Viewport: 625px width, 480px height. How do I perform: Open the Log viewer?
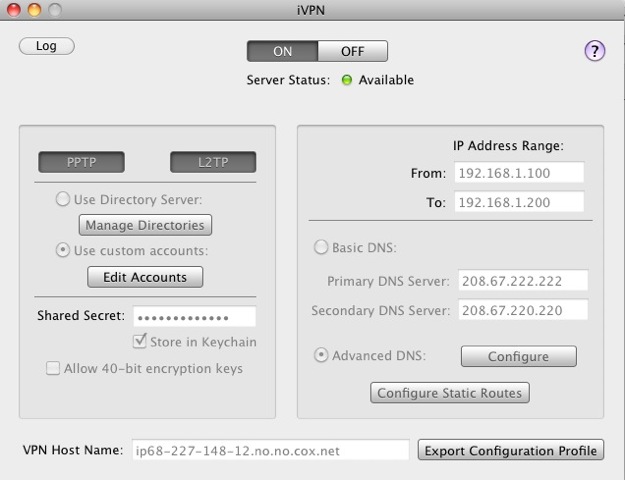point(47,46)
